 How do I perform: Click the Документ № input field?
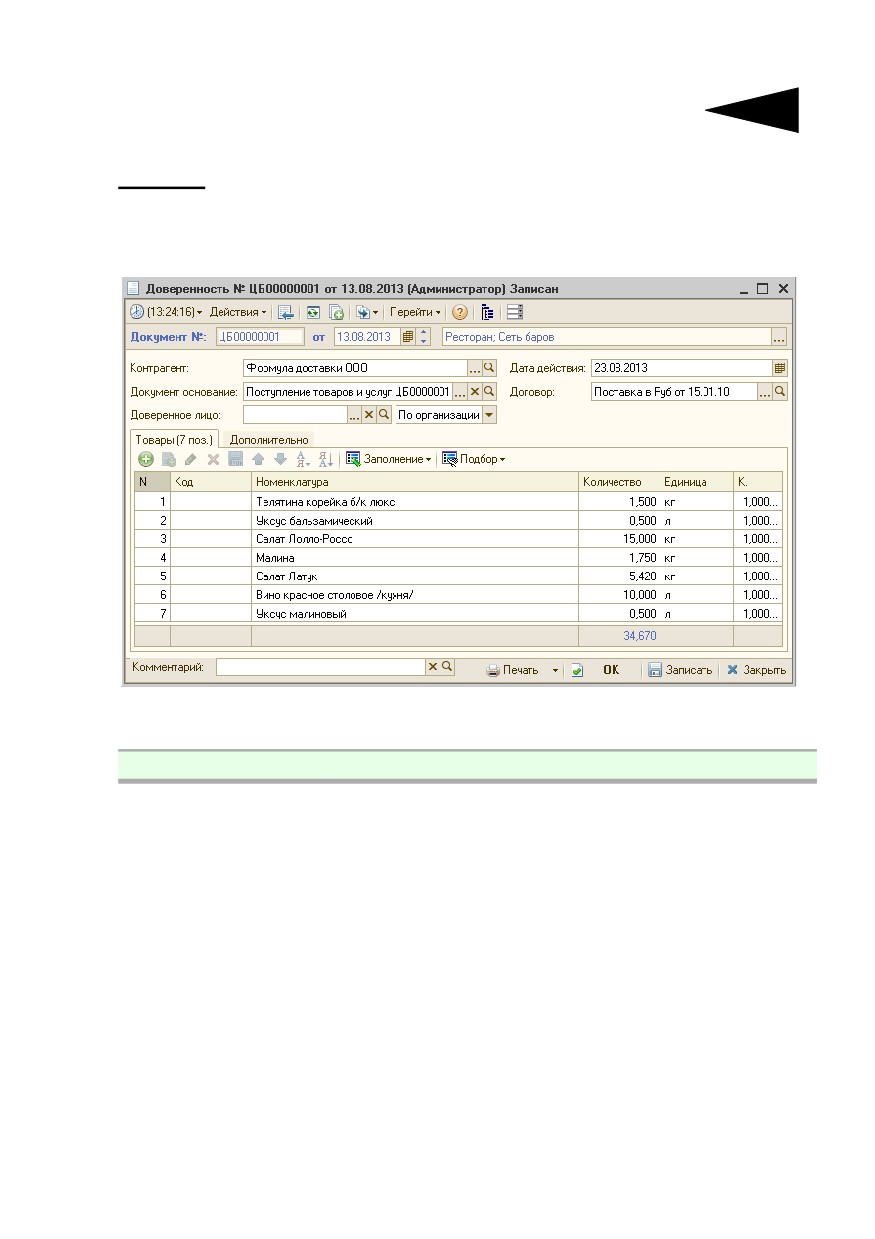coord(260,337)
